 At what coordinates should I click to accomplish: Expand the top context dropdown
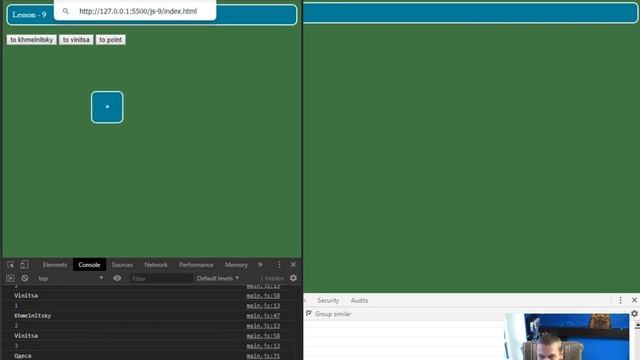coord(71,278)
